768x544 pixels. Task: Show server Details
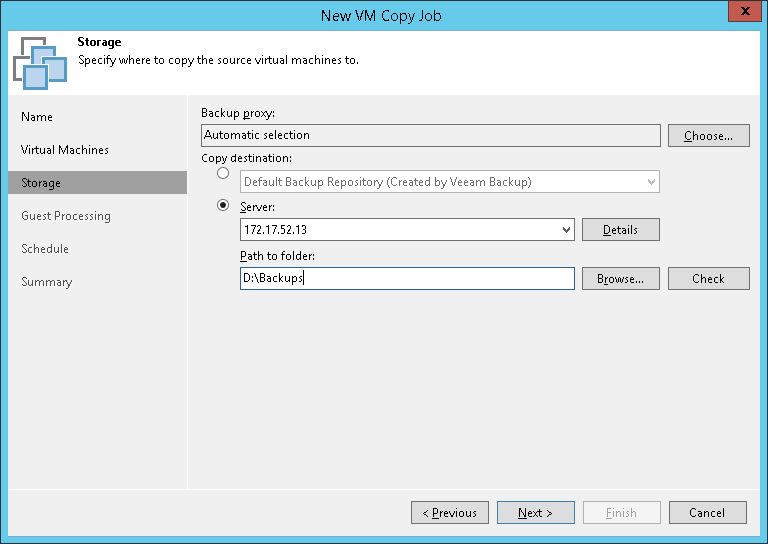(x=620, y=230)
